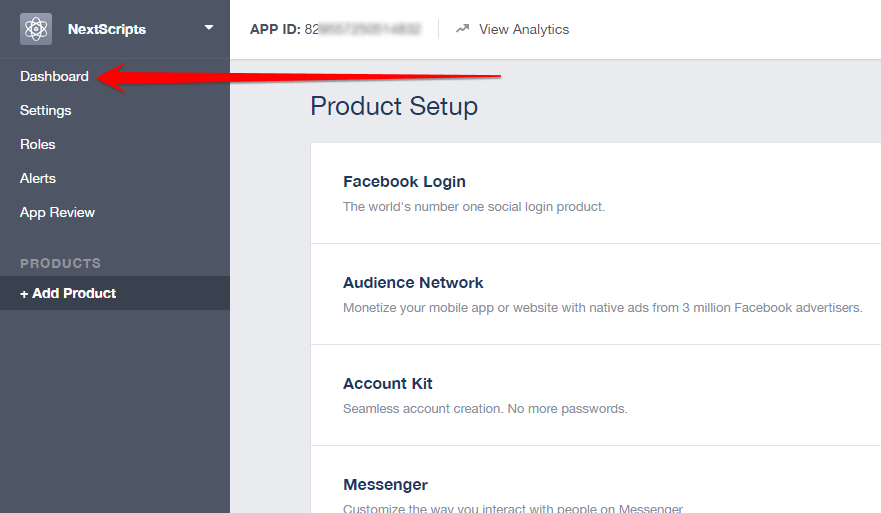
Task: Click 'The world's number one social login product.'
Action: click(474, 207)
